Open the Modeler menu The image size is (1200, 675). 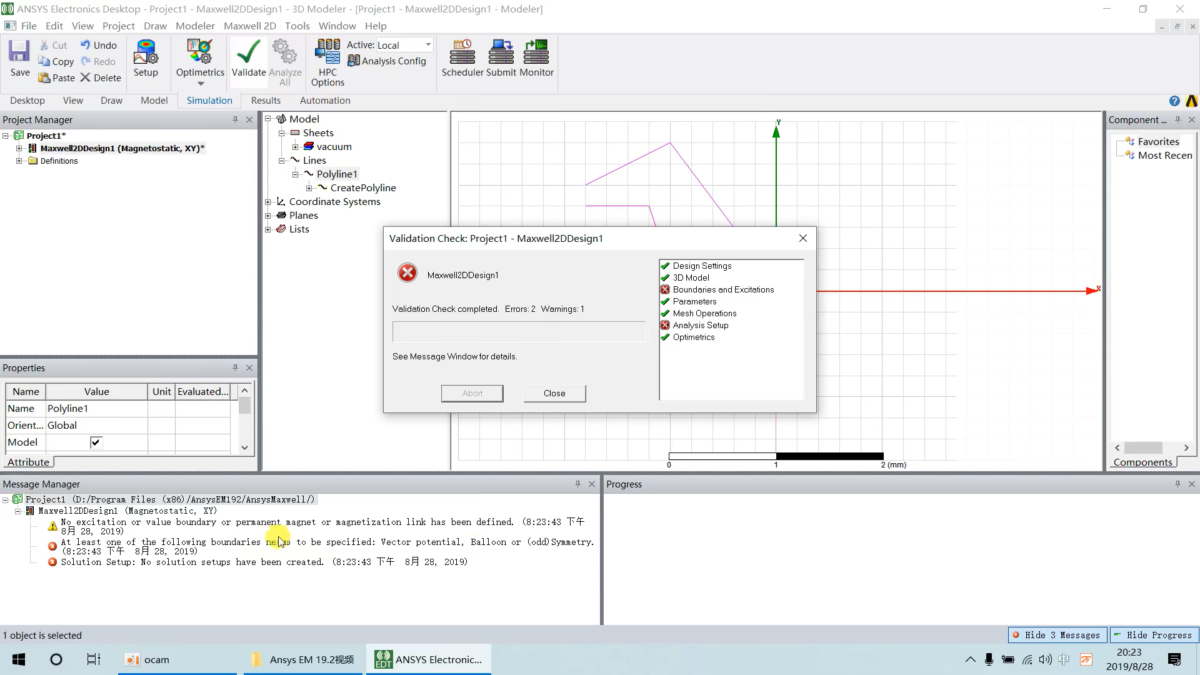coord(195,26)
